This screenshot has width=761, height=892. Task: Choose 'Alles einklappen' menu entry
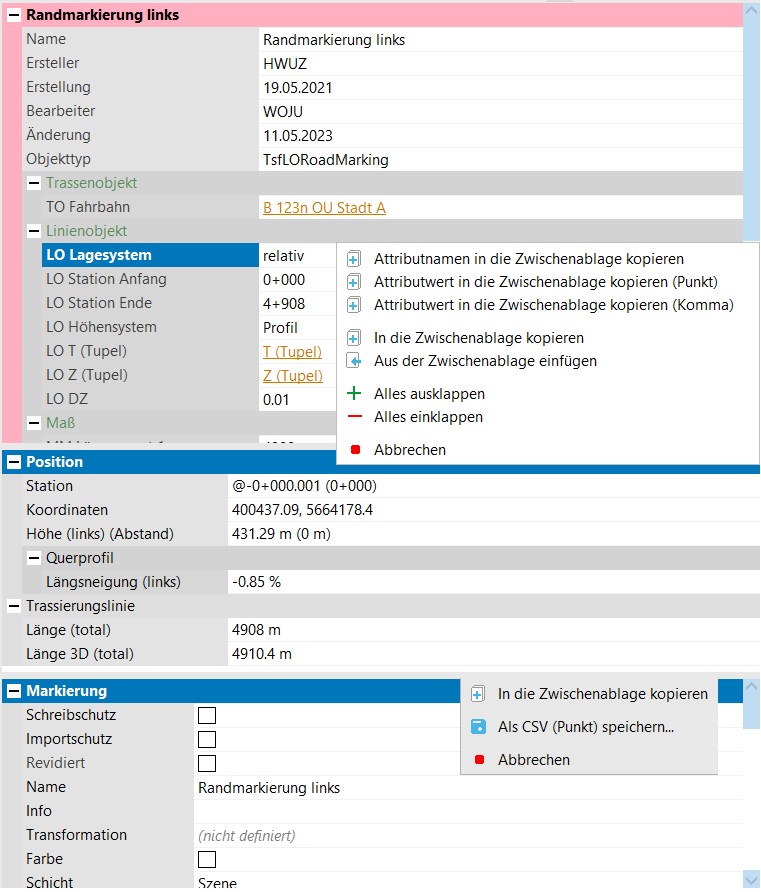pos(428,417)
